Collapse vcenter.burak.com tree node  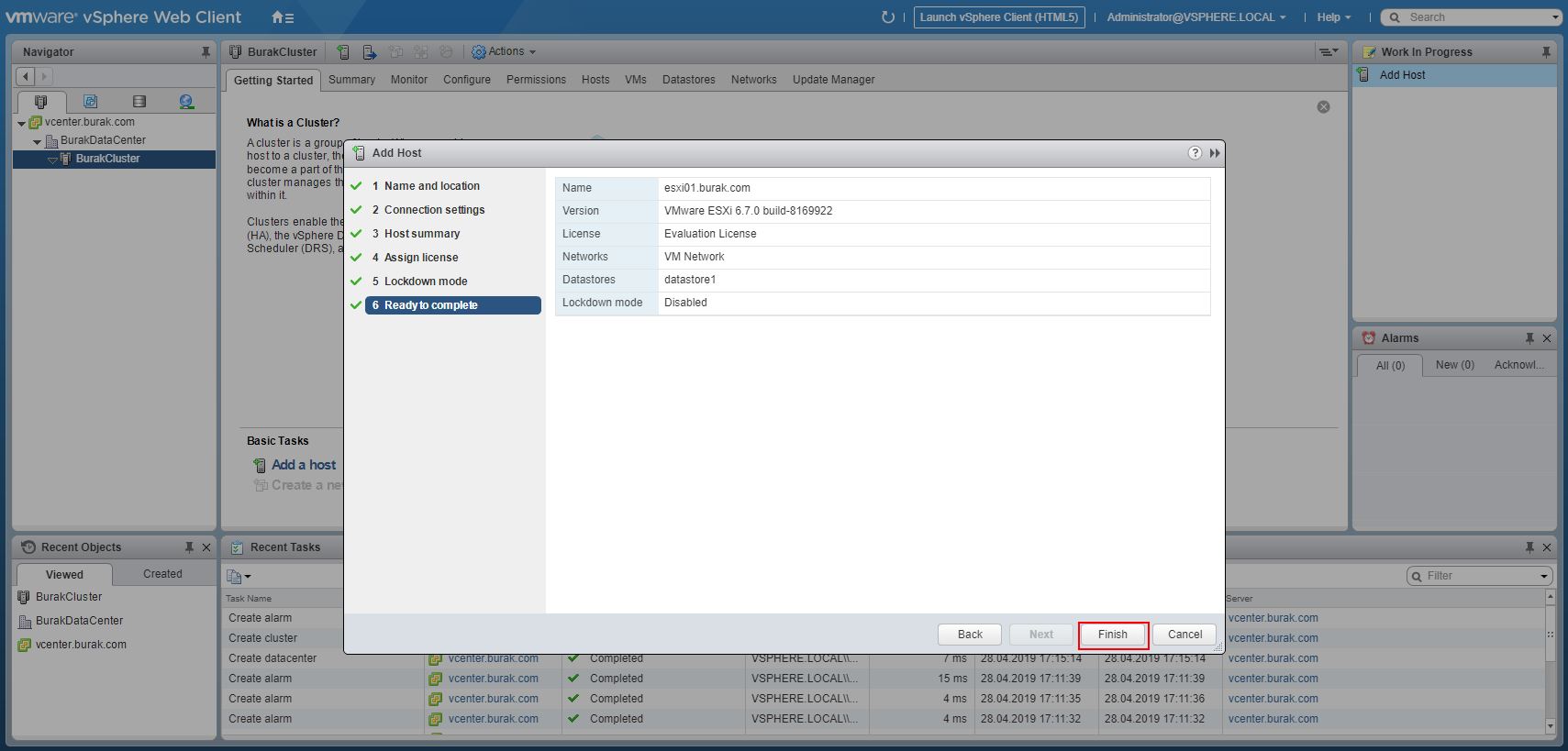click(x=21, y=123)
